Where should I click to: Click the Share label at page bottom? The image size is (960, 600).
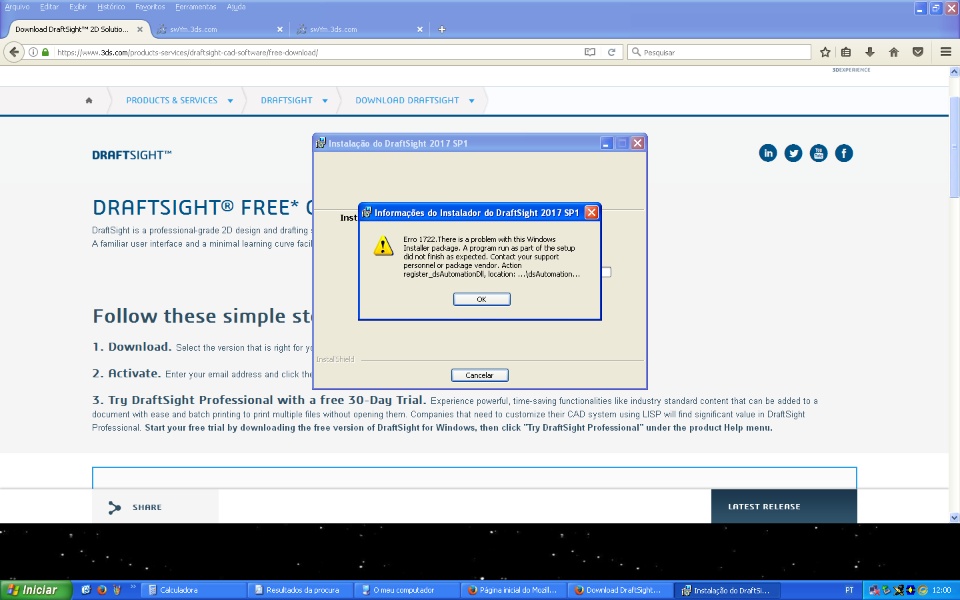(x=147, y=507)
